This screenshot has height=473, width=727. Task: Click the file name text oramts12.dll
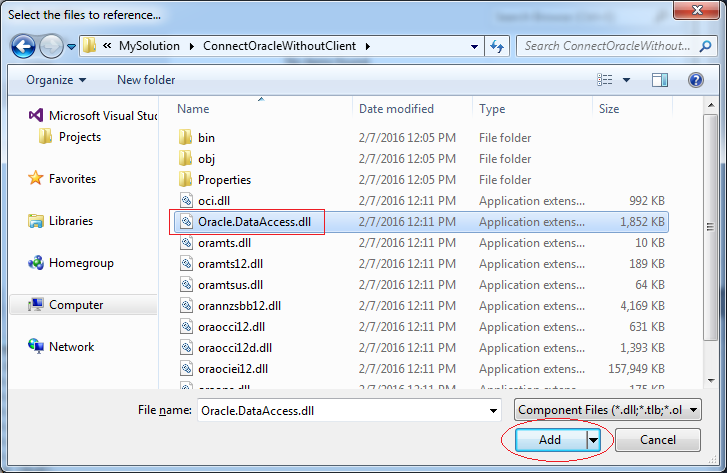[x=230, y=264]
